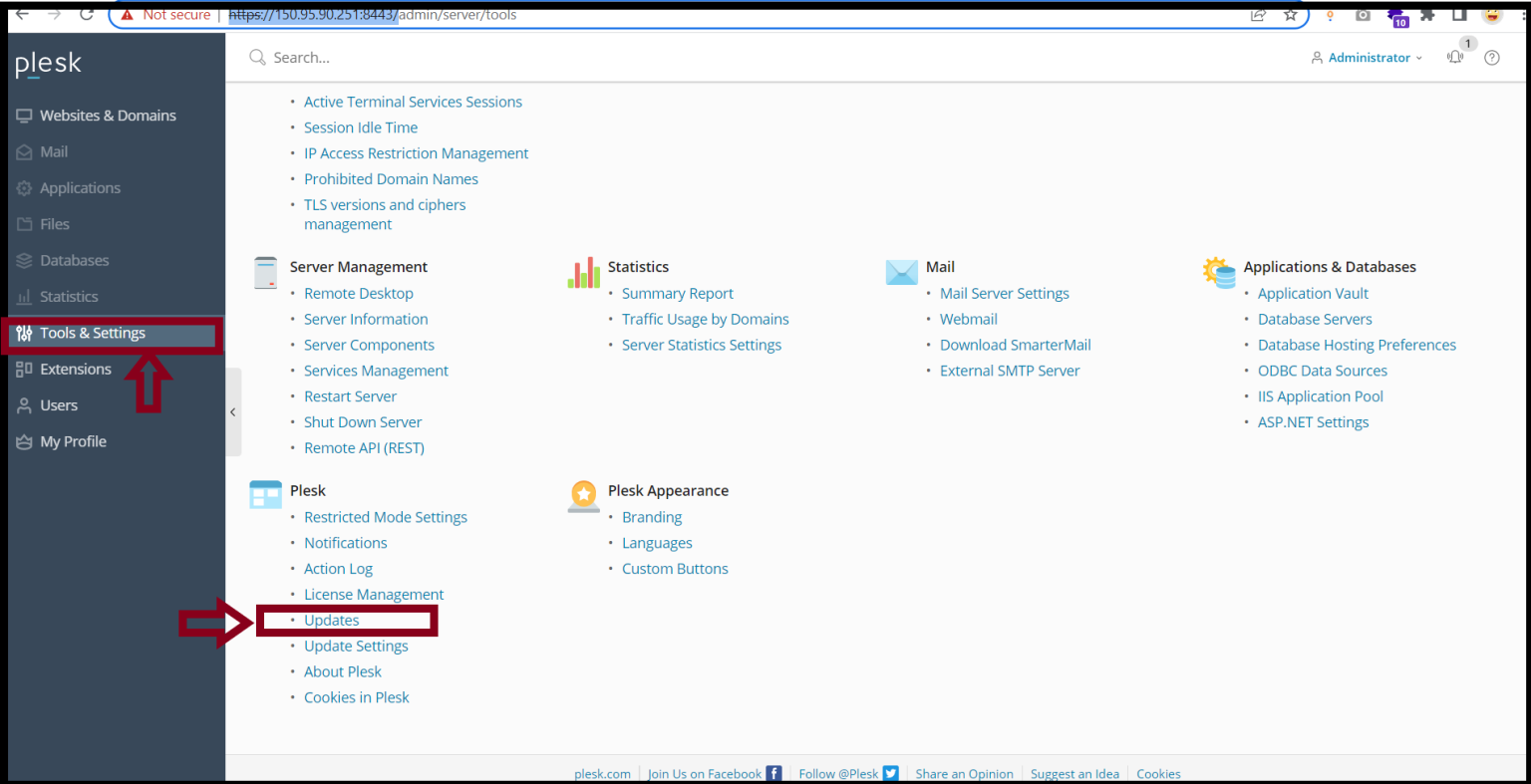Open Restart Server link

(350, 396)
